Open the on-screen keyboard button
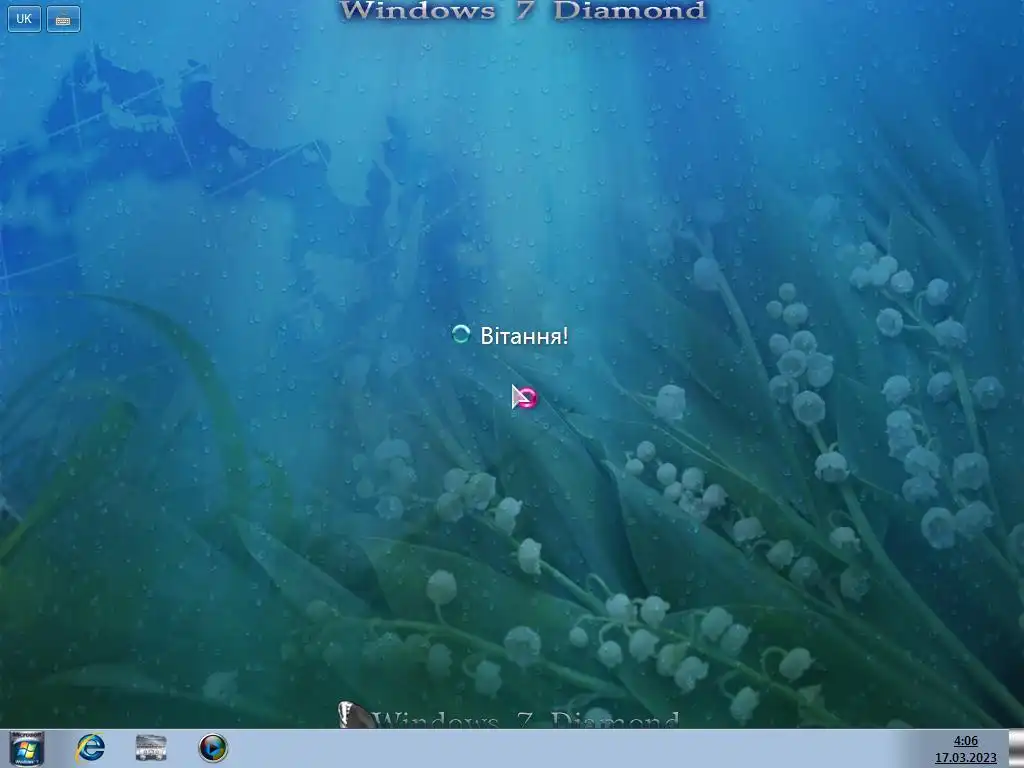This screenshot has width=1024, height=768. point(63,19)
